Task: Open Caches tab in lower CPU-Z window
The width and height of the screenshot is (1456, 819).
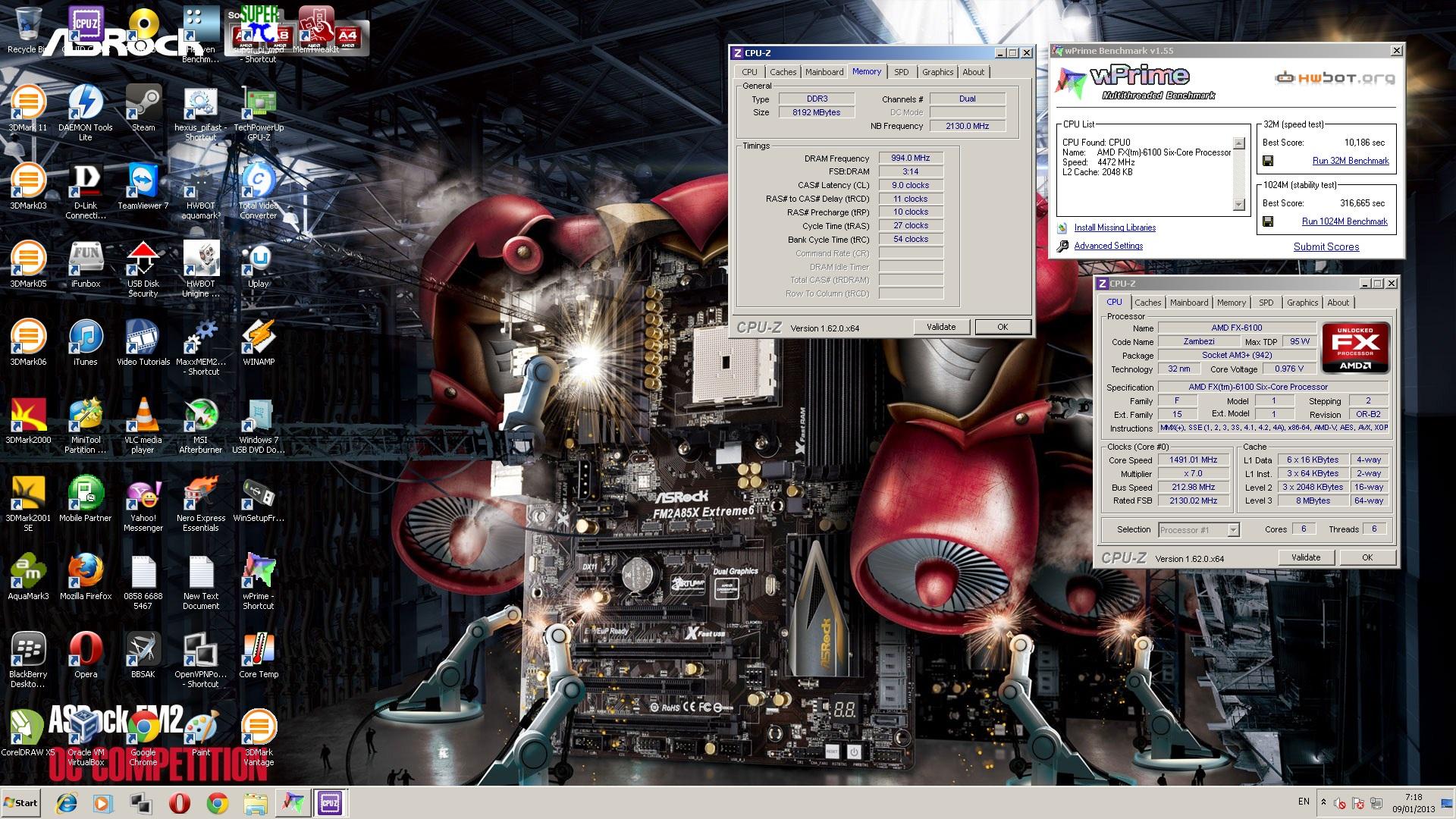Action: 1147,303
